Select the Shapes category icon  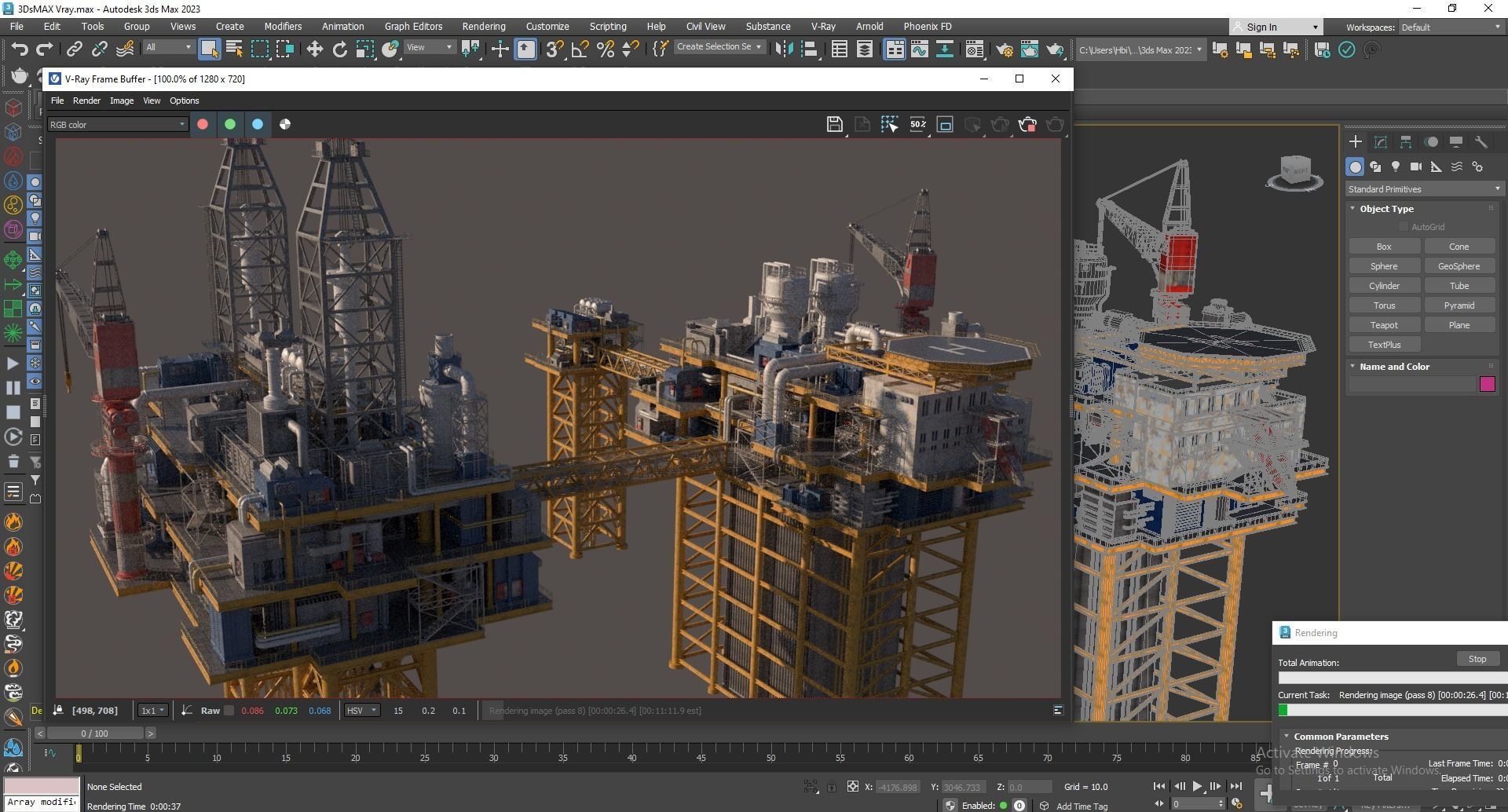tap(1374, 166)
